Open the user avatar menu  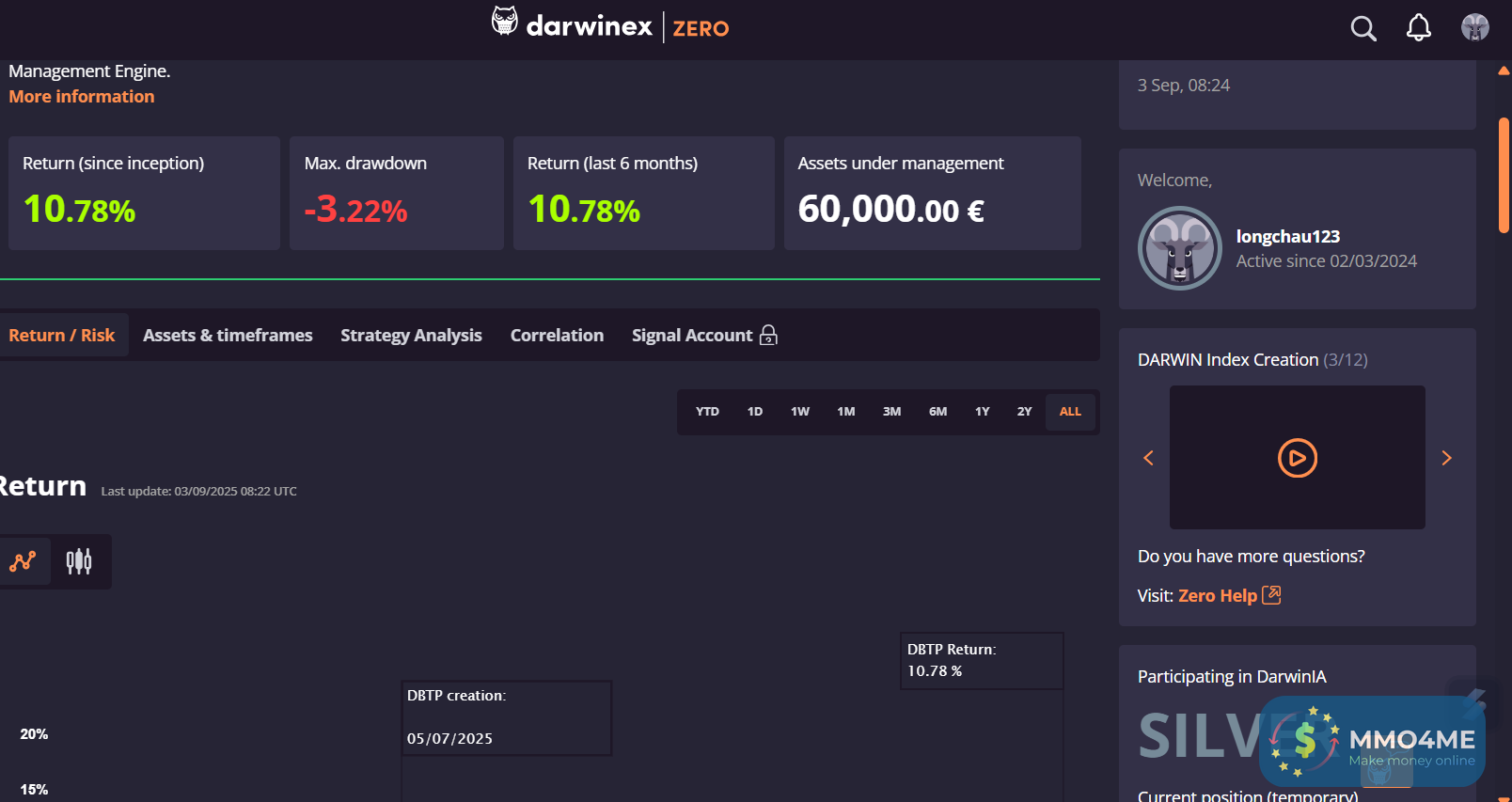pyautogui.click(x=1475, y=27)
